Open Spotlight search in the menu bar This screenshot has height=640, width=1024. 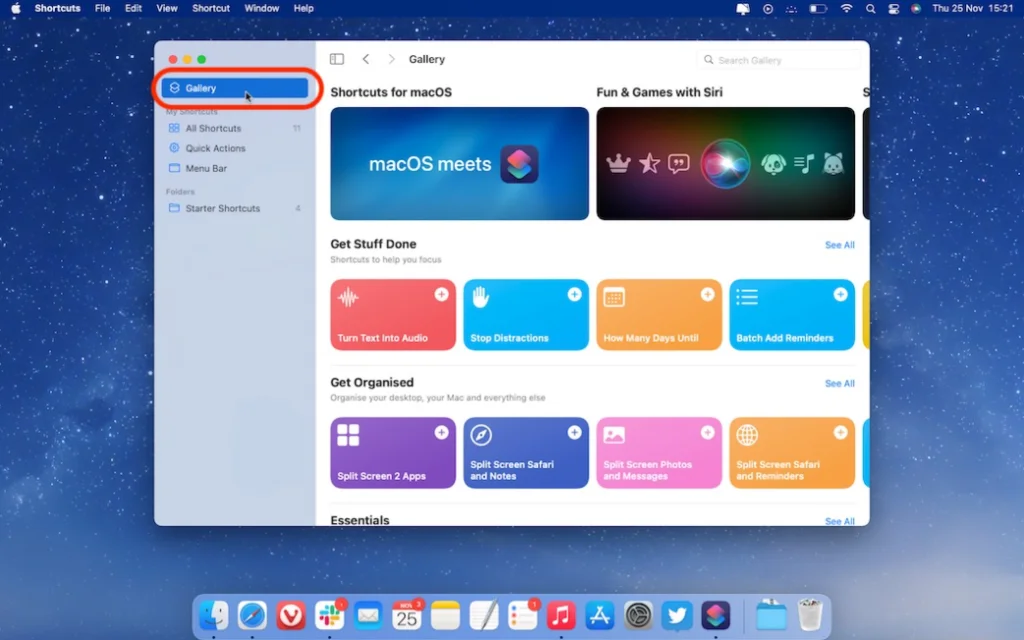coord(870,8)
